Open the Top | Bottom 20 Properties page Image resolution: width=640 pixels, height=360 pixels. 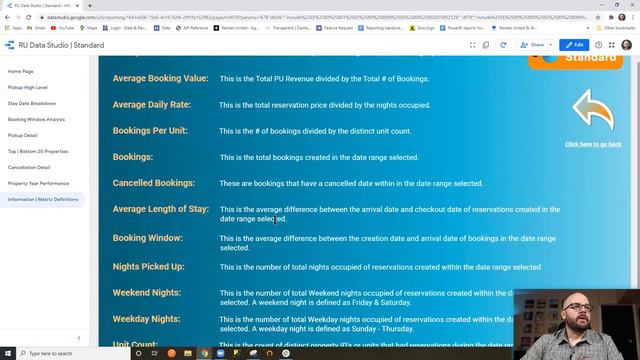click(x=38, y=151)
